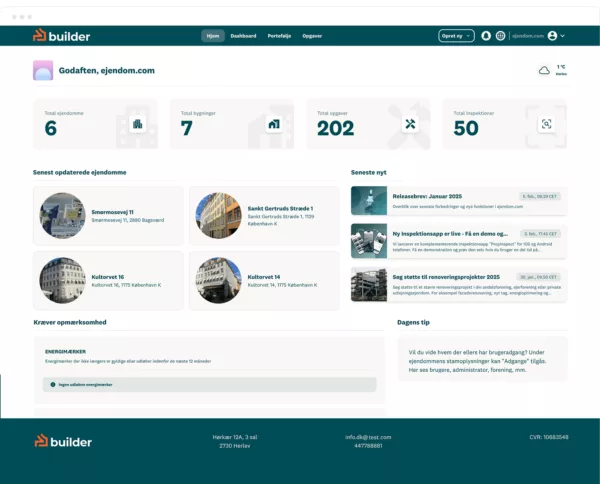Click the tools icon in Total opgaver card
The height and width of the screenshot is (484, 600).
pos(410,124)
